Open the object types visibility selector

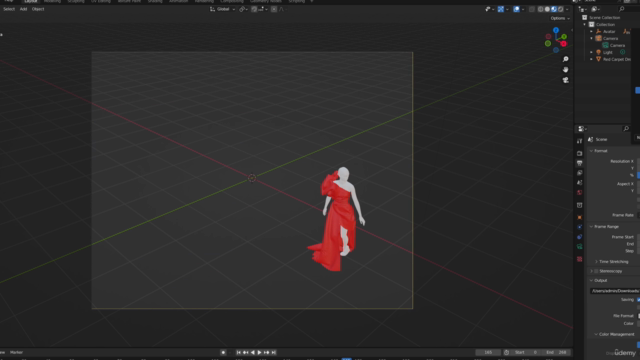pyautogui.click(x=489, y=9)
